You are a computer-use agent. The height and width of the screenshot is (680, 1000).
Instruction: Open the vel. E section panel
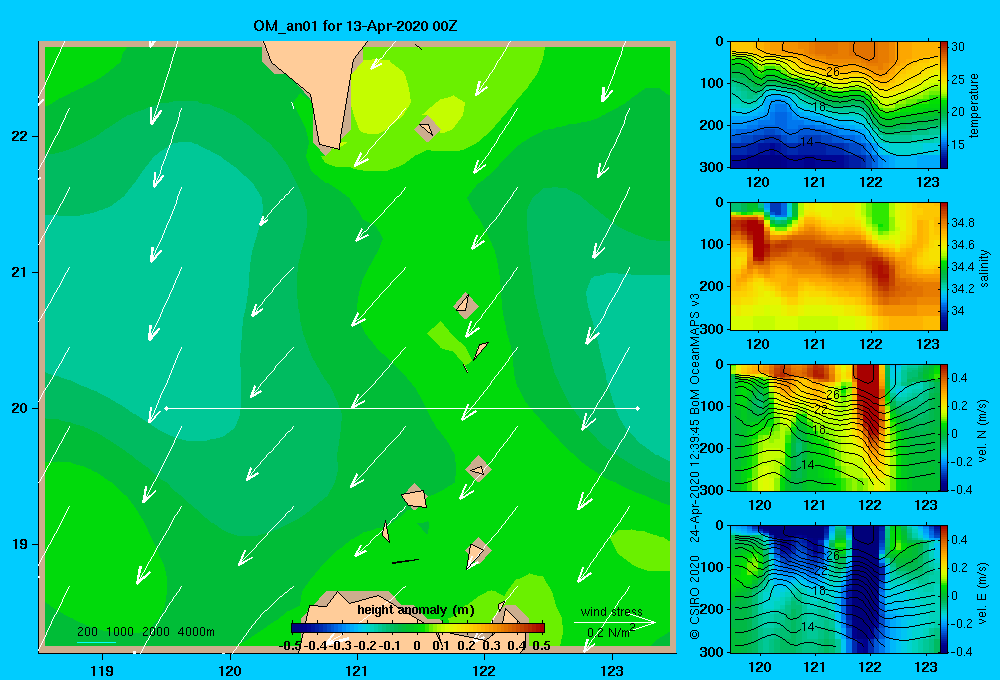click(834, 589)
